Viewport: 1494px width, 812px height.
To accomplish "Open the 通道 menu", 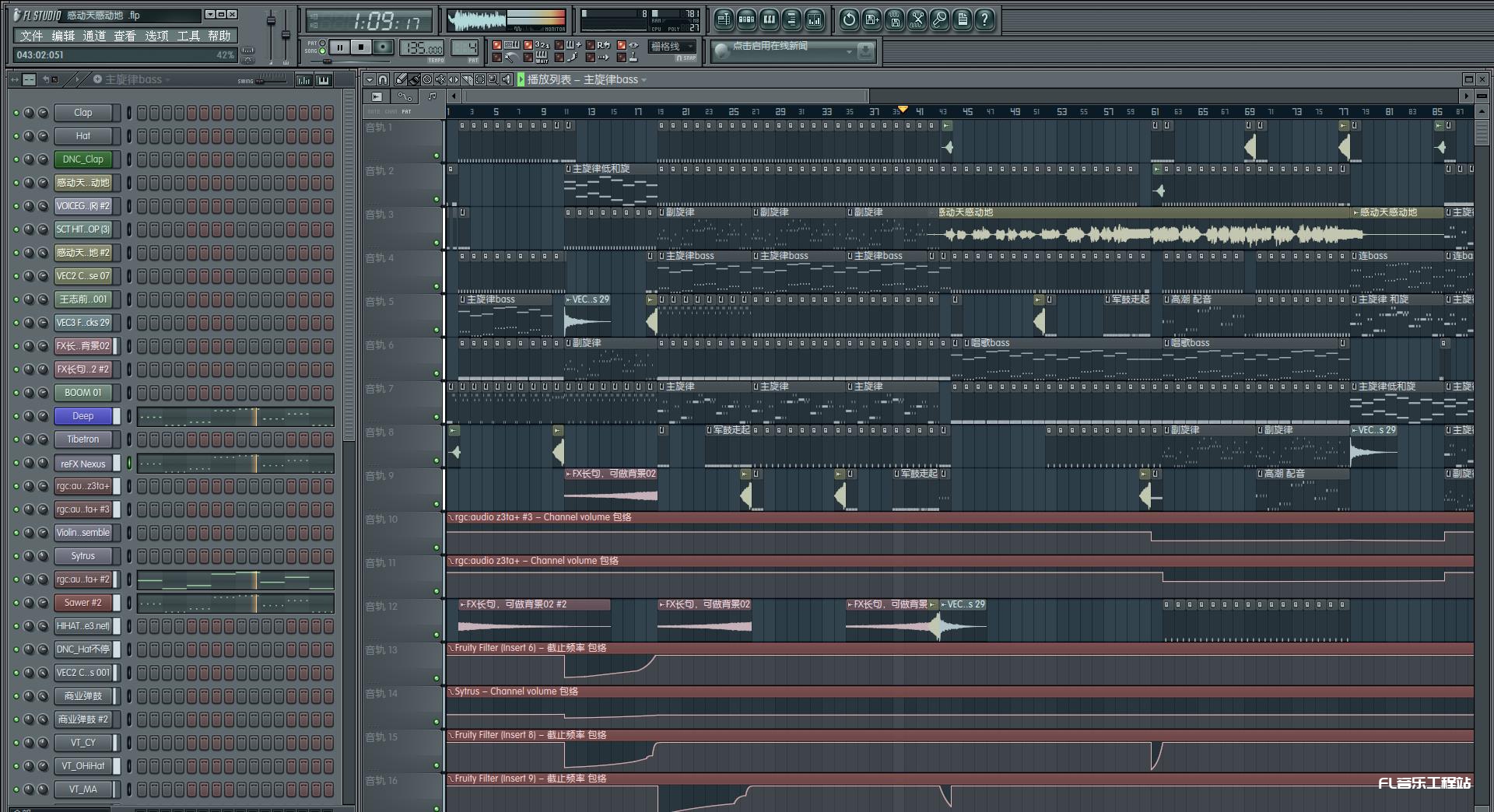I will click(94, 36).
